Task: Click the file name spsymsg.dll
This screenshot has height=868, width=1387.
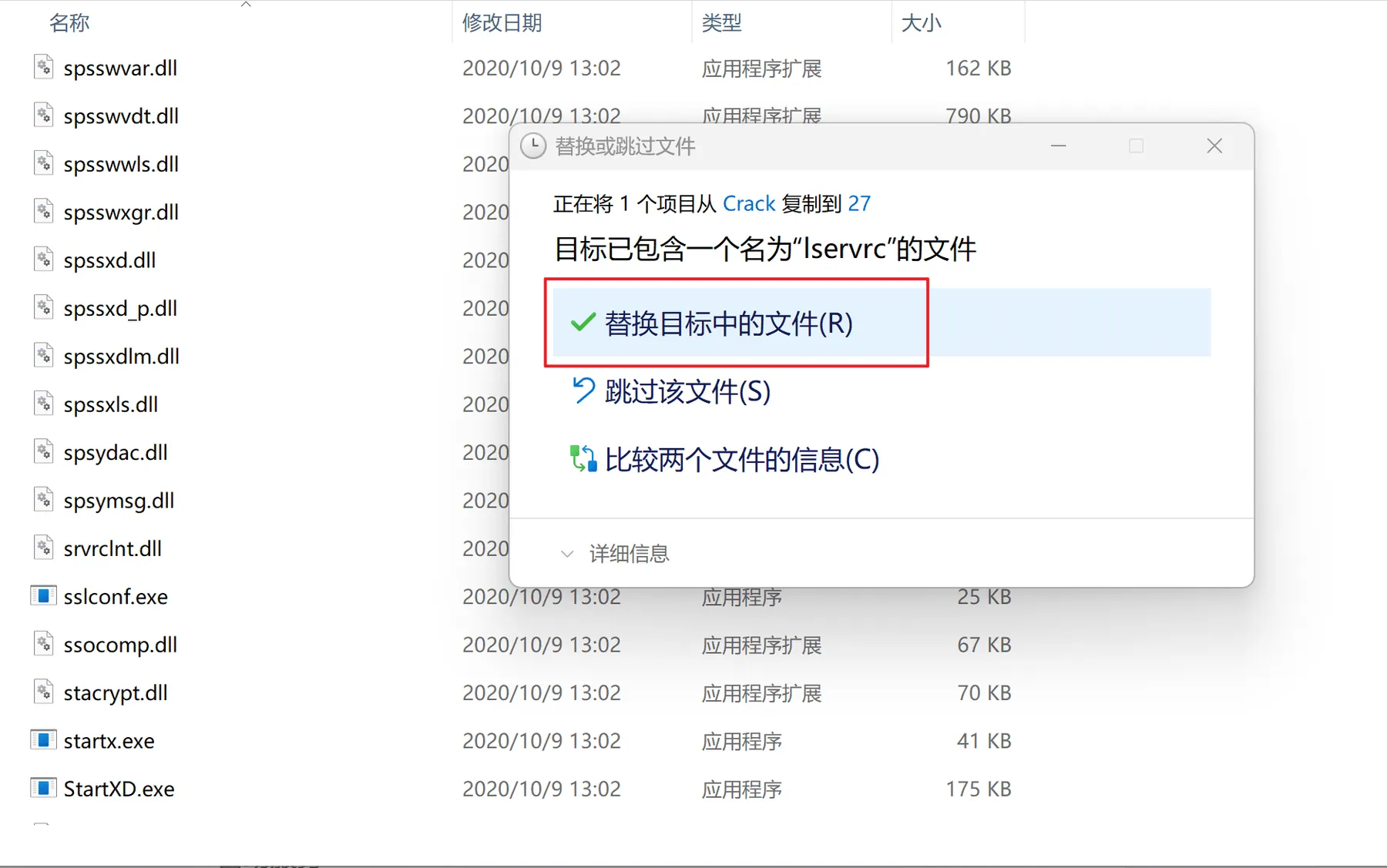Action: pos(119,501)
